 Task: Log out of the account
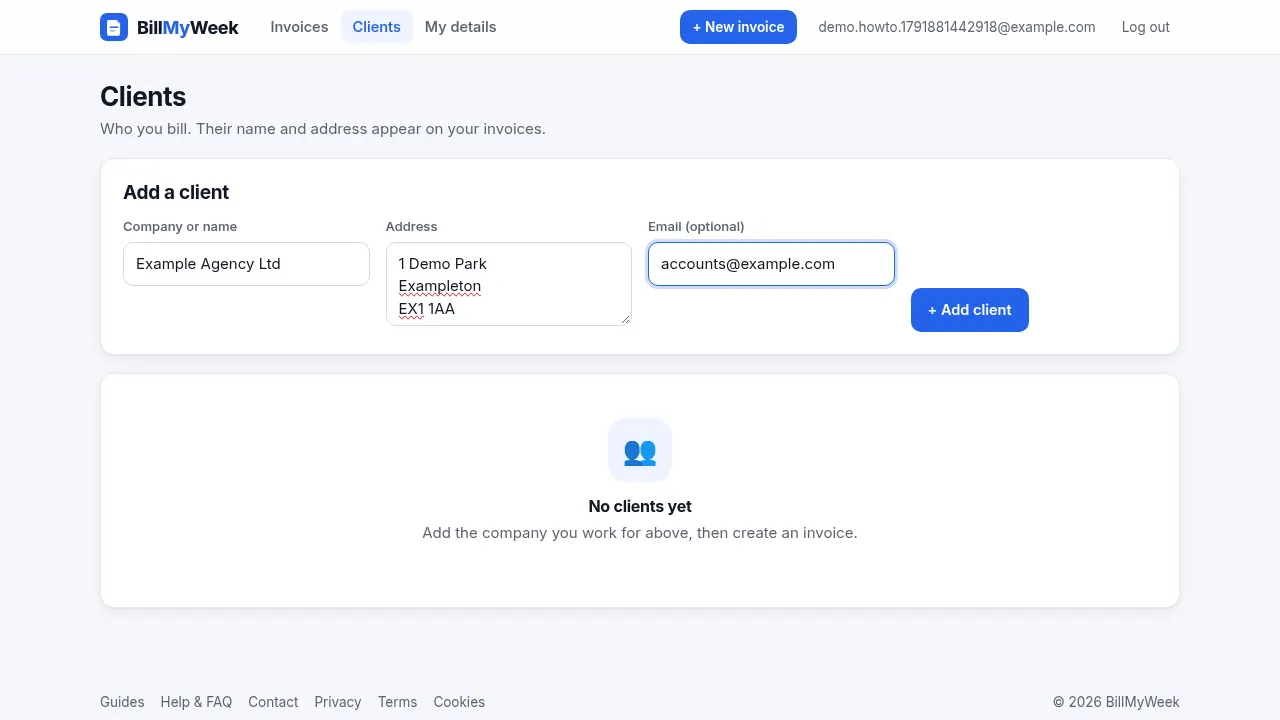click(x=1146, y=27)
